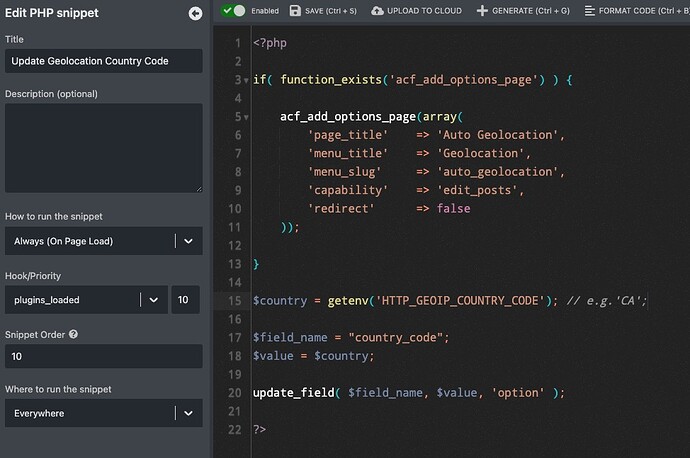Click the save floppy disk icon
Viewport: 690px width, 458px height.
[295, 11]
